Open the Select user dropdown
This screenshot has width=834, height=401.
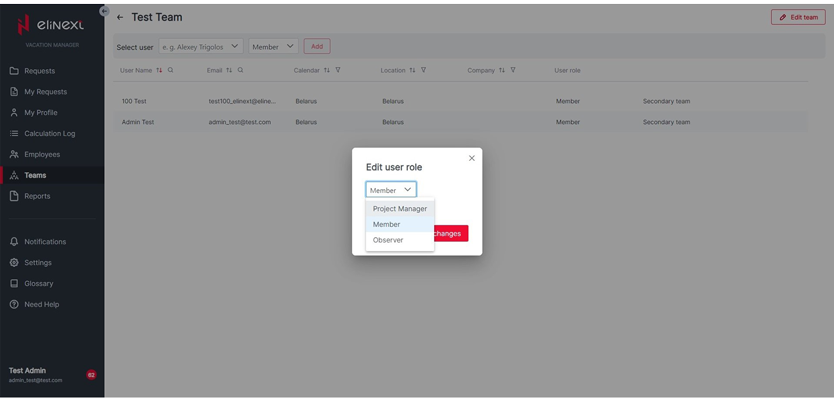point(200,46)
